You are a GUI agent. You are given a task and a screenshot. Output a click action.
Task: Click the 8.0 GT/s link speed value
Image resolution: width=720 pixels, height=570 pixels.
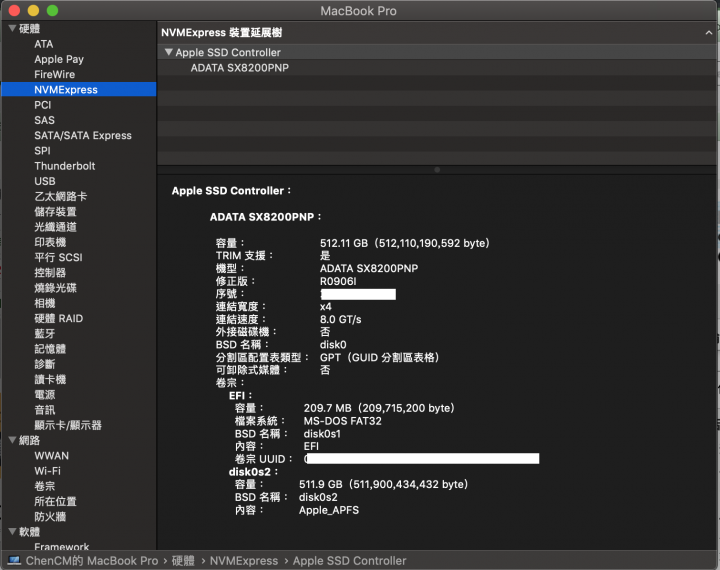tap(340, 319)
